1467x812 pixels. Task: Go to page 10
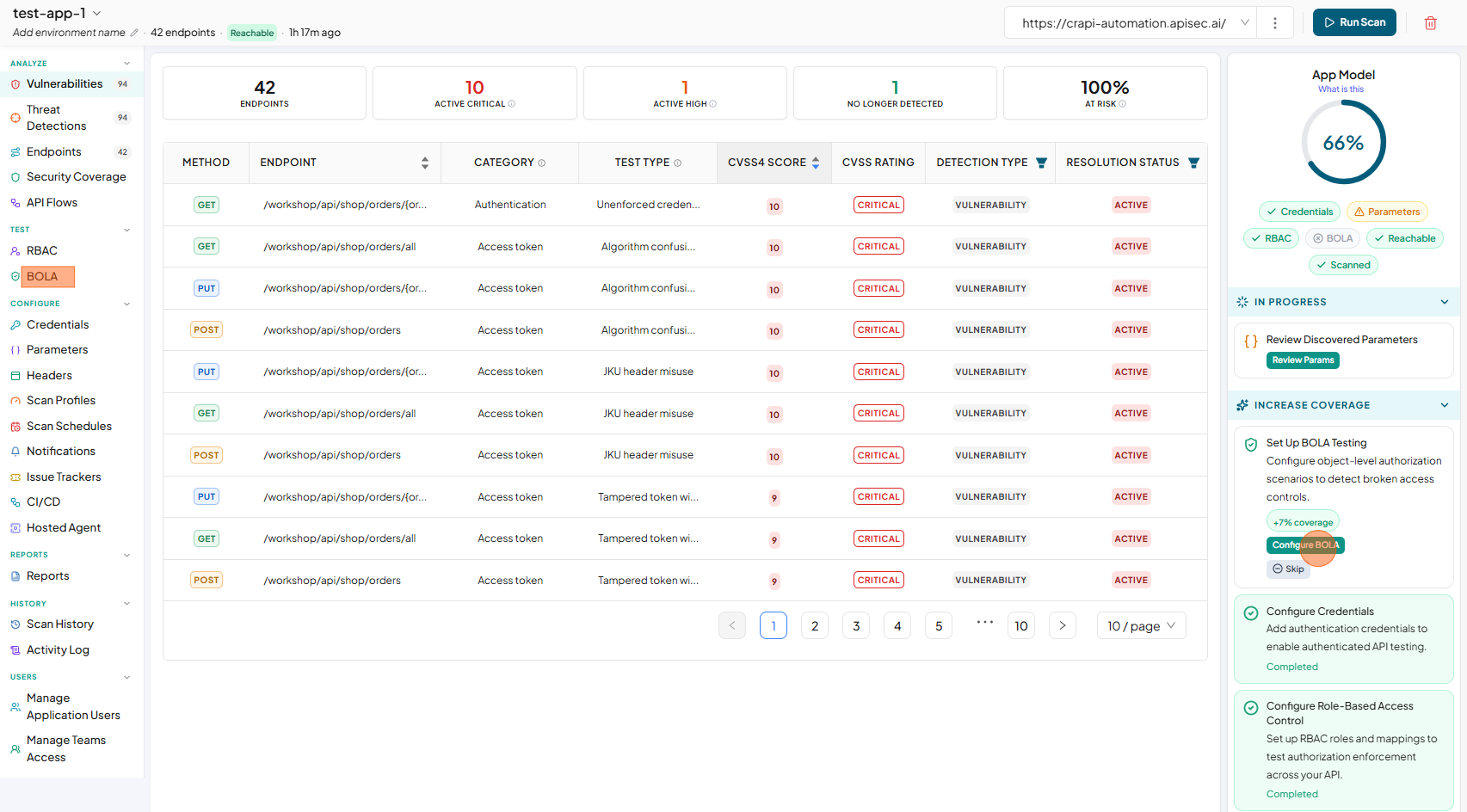point(1021,625)
